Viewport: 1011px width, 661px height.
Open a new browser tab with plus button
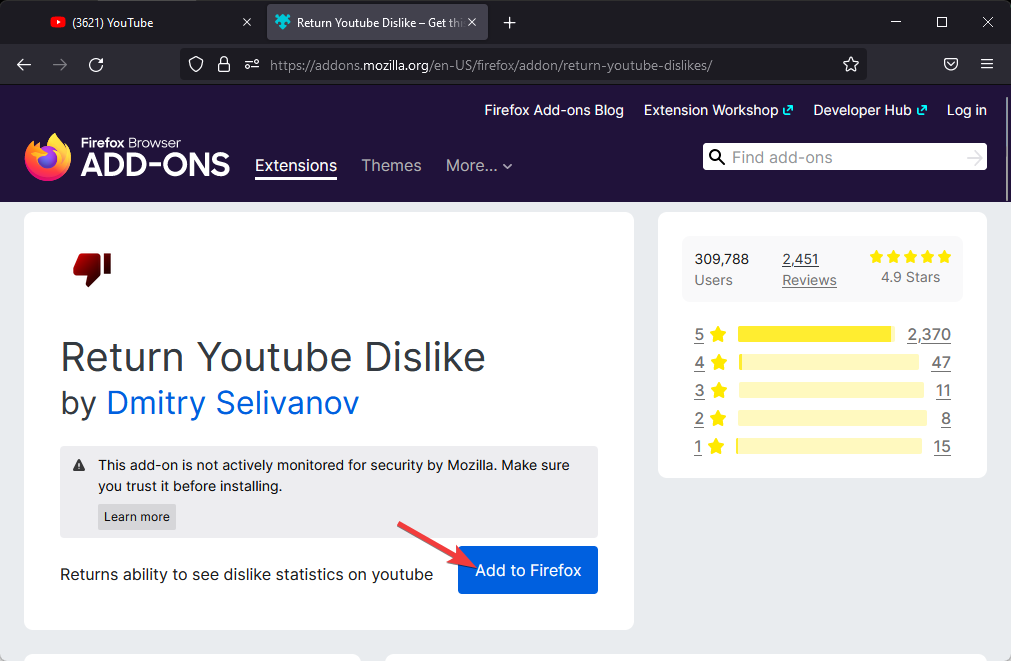pos(509,22)
